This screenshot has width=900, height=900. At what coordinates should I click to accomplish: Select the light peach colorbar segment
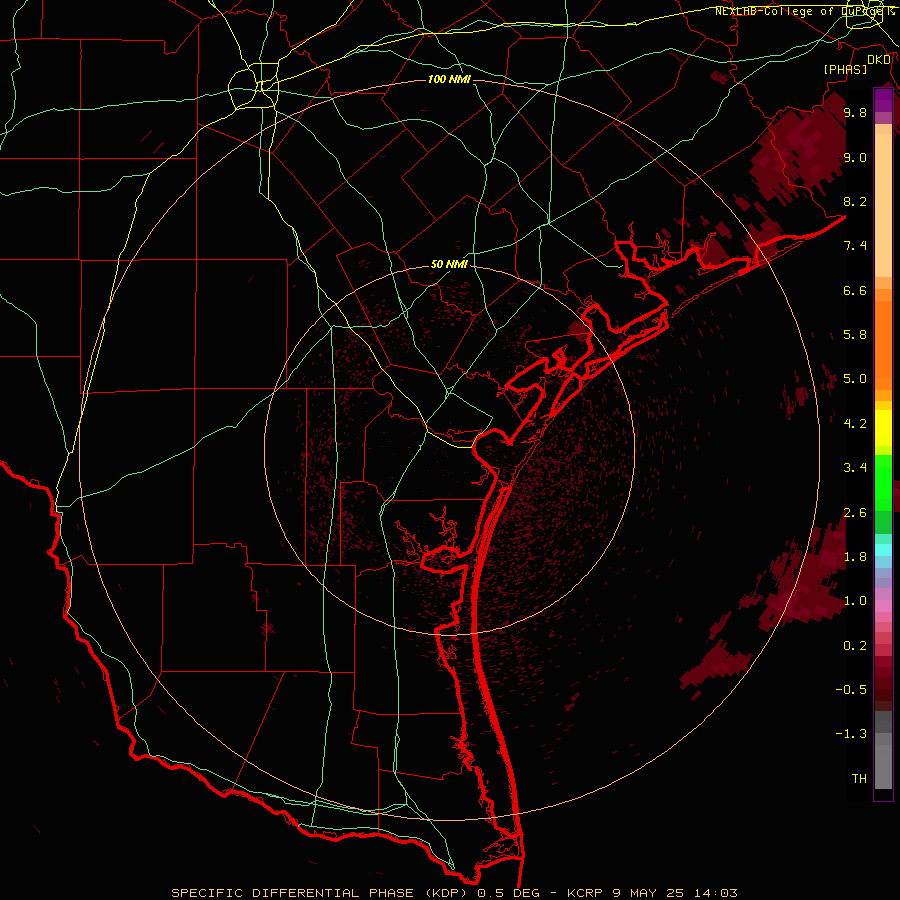click(x=883, y=207)
